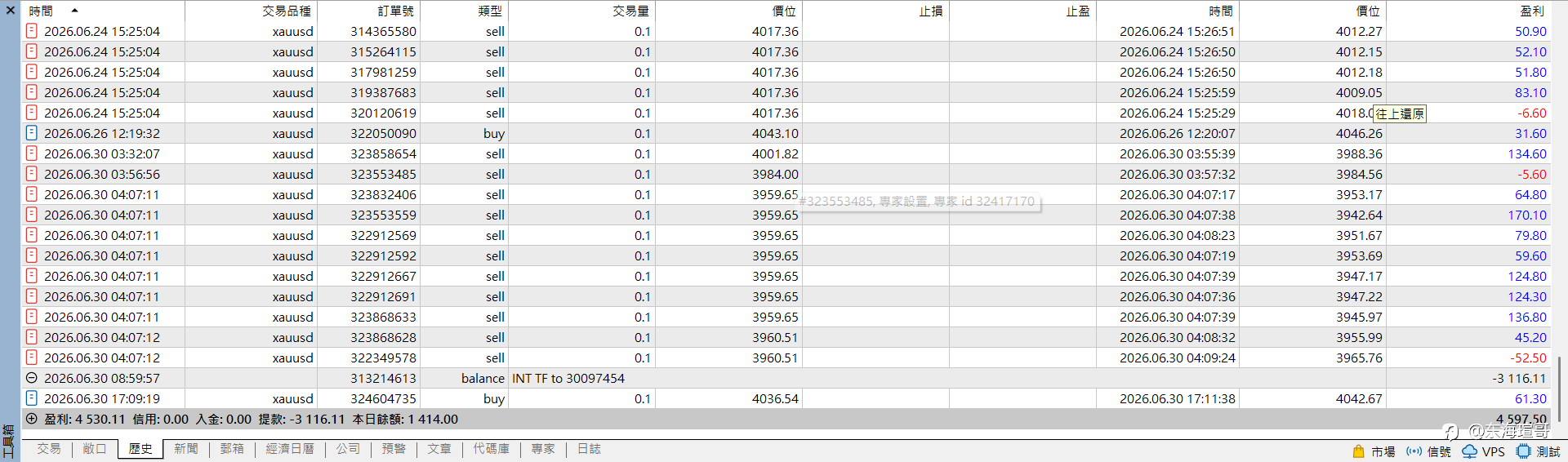Select total profit 4 597.50 in summary

(x=1521, y=419)
